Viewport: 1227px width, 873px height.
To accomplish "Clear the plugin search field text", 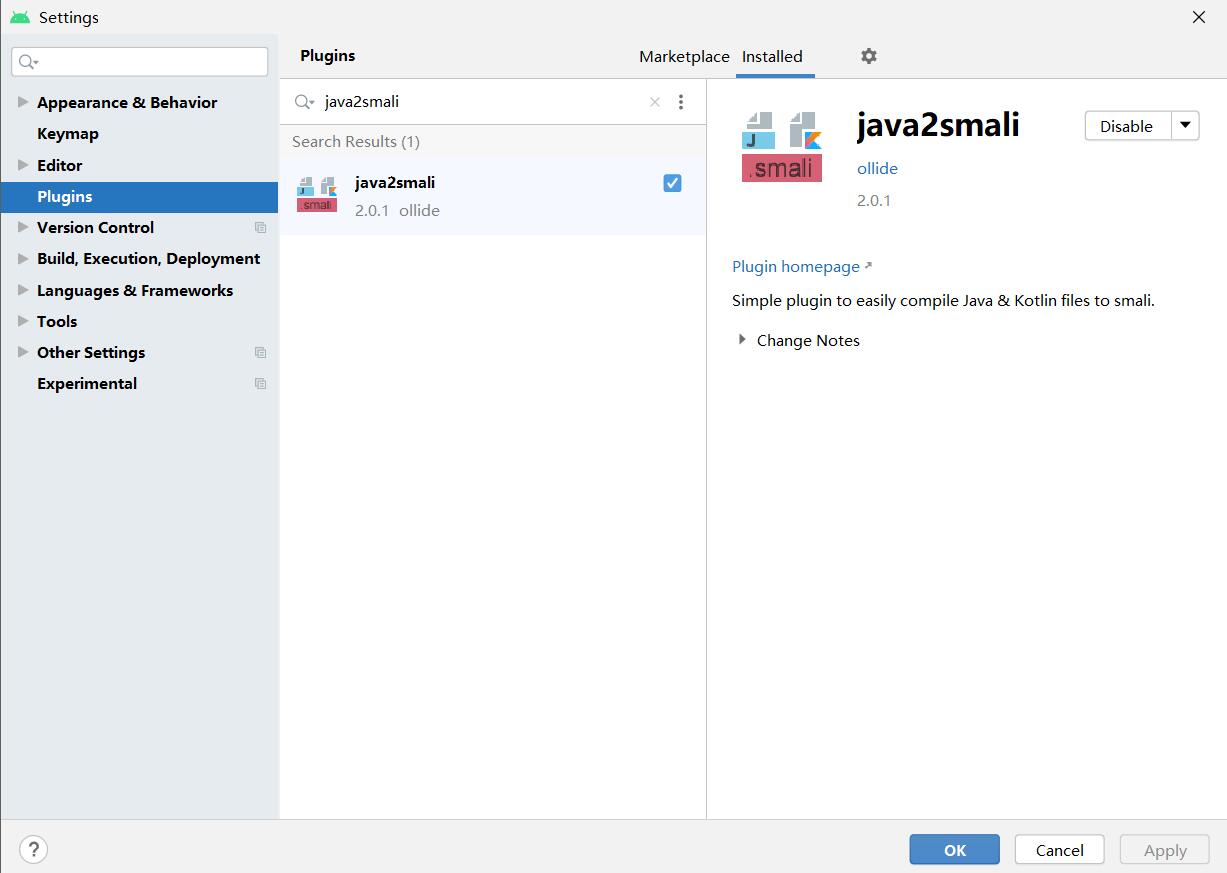I will (655, 102).
